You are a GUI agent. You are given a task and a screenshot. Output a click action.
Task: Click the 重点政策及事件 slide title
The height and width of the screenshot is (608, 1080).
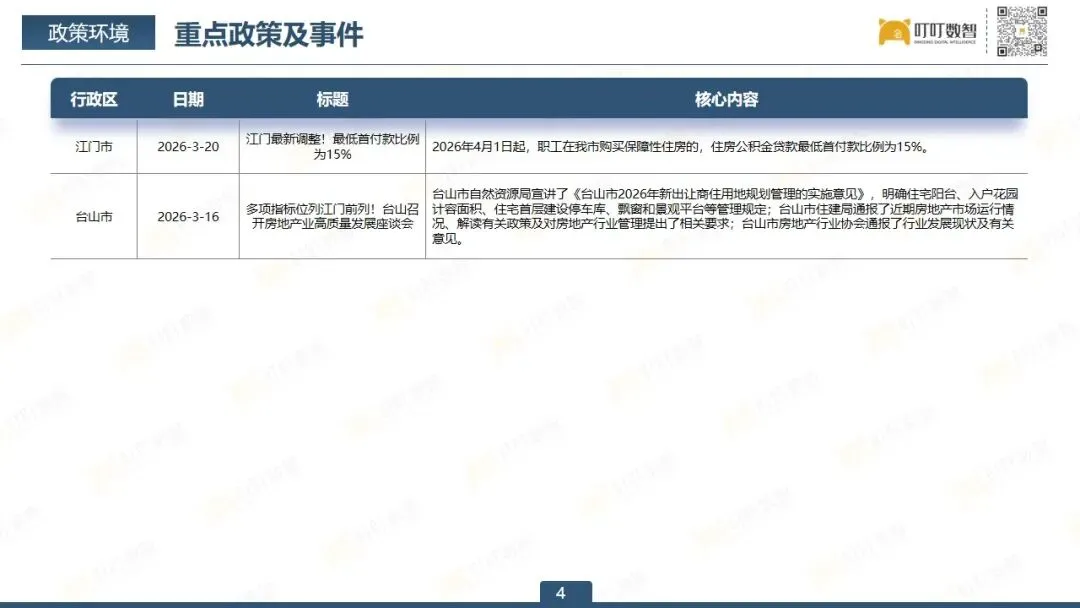[x=270, y=32]
